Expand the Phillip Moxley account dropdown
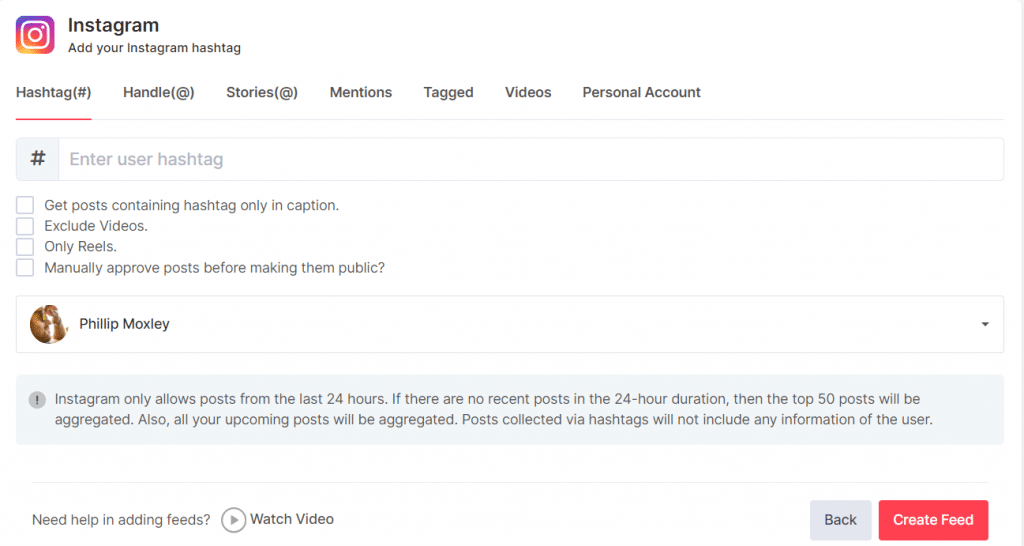Viewport: 1024px width, 546px height. (509, 324)
